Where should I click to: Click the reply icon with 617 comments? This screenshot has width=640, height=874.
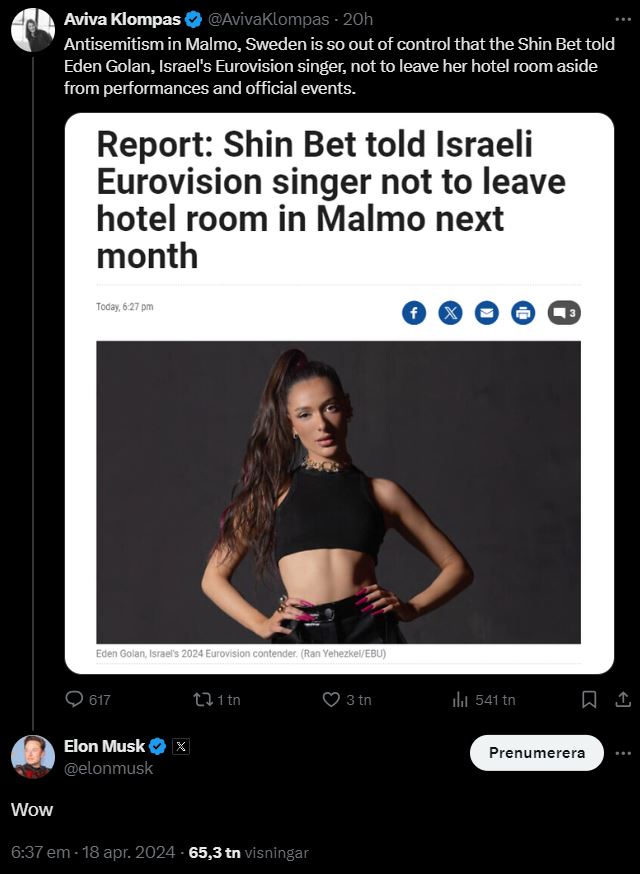[x=74, y=700]
